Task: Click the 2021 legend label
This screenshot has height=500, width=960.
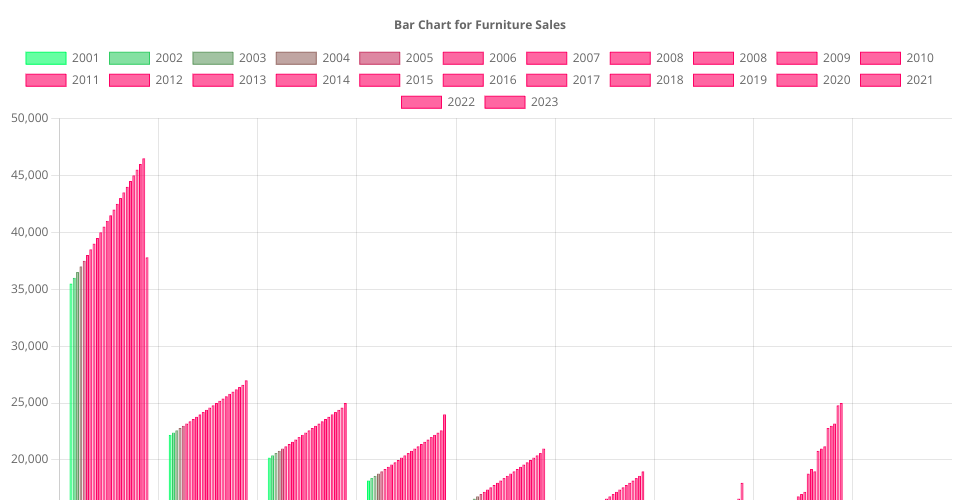Action: click(919, 80)
